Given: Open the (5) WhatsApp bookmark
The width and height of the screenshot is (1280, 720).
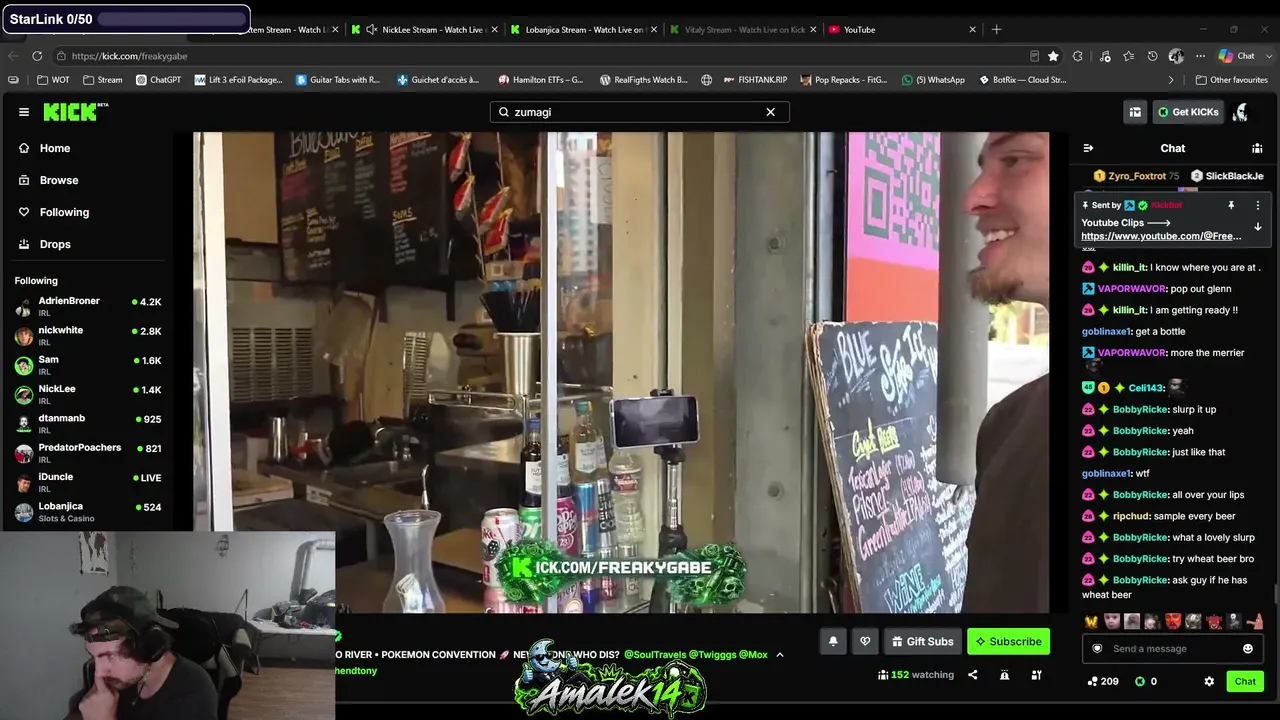Looking at the screenshot, I should [x=933, y=80].
